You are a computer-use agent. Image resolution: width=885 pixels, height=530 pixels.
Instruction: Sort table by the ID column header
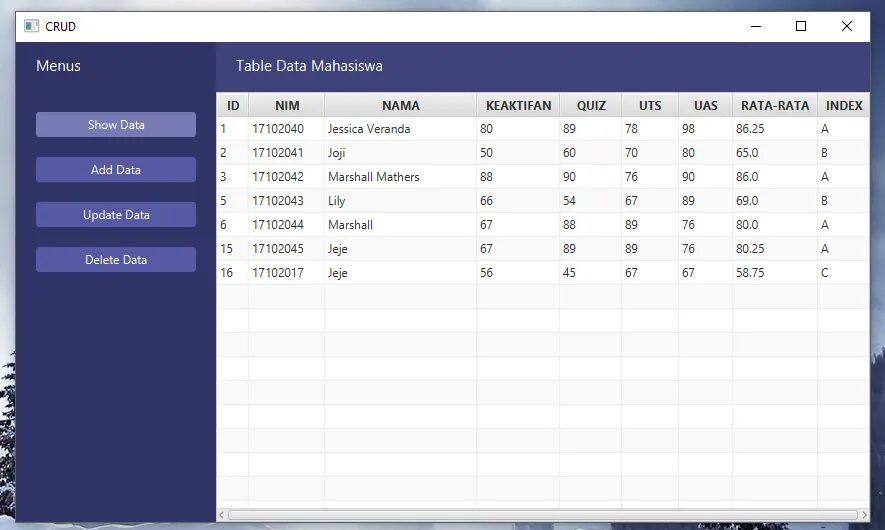233,106
